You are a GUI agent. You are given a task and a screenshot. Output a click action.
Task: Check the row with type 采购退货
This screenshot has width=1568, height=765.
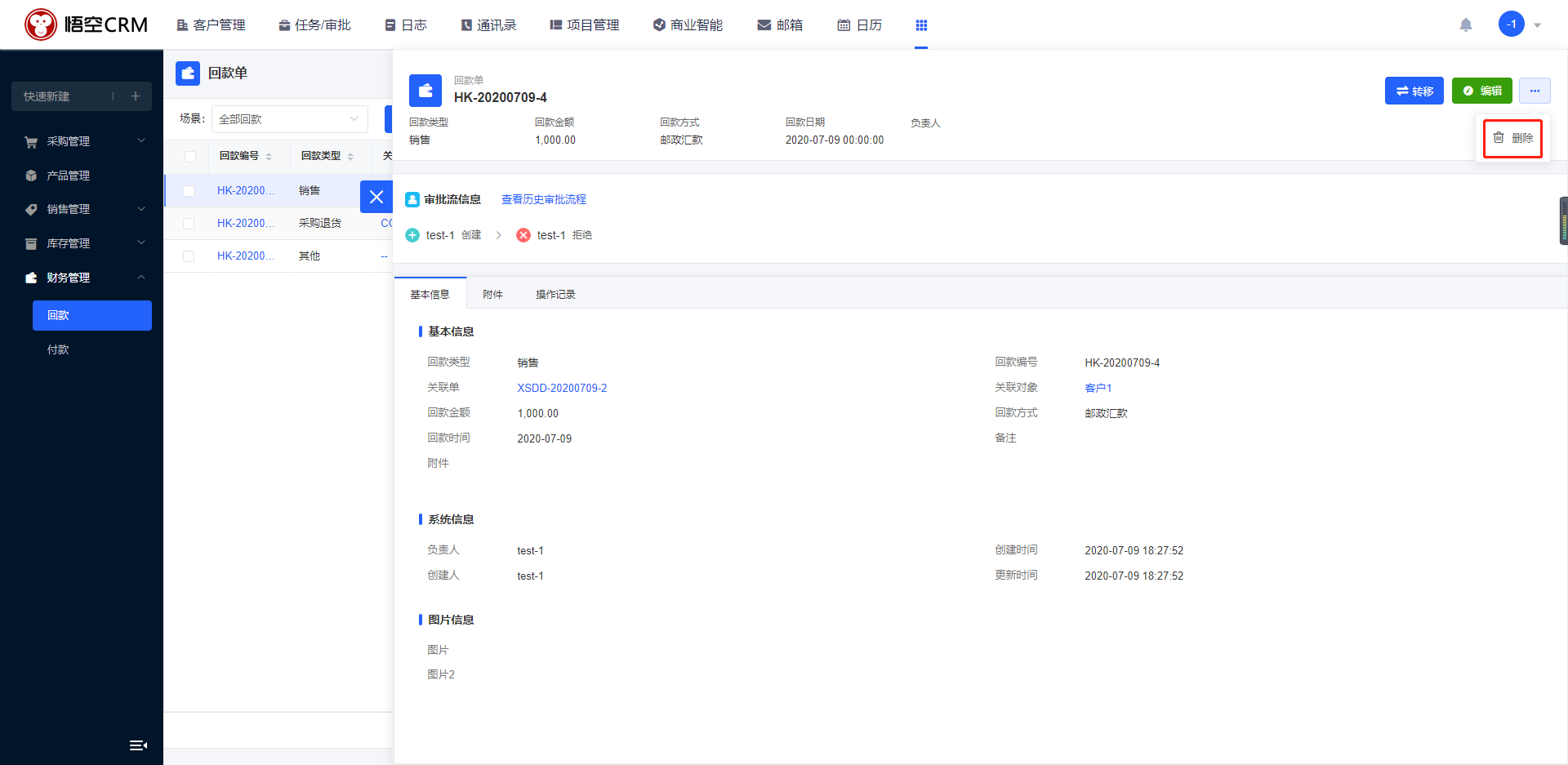(189, 224)
